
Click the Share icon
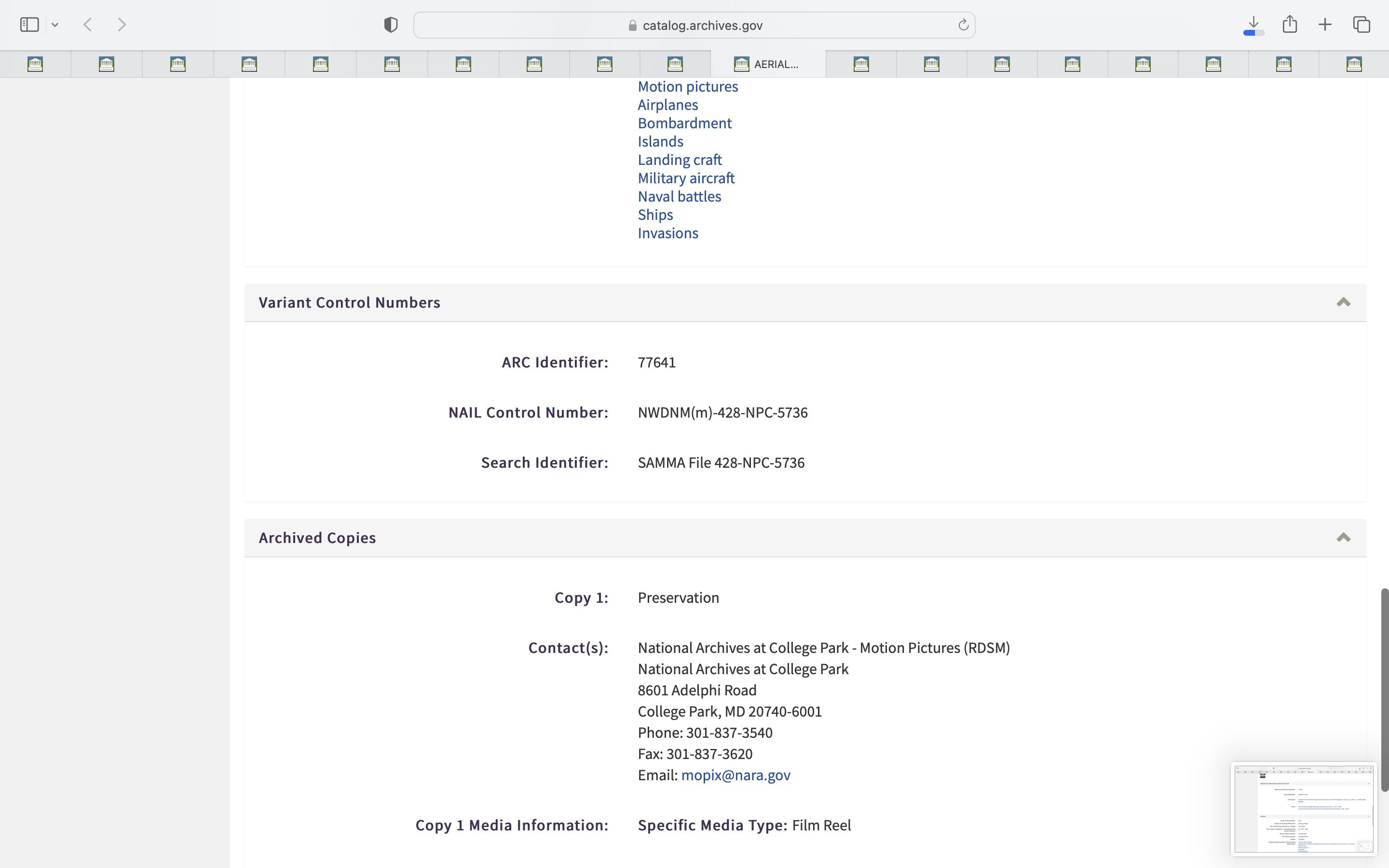(1290, 24)
